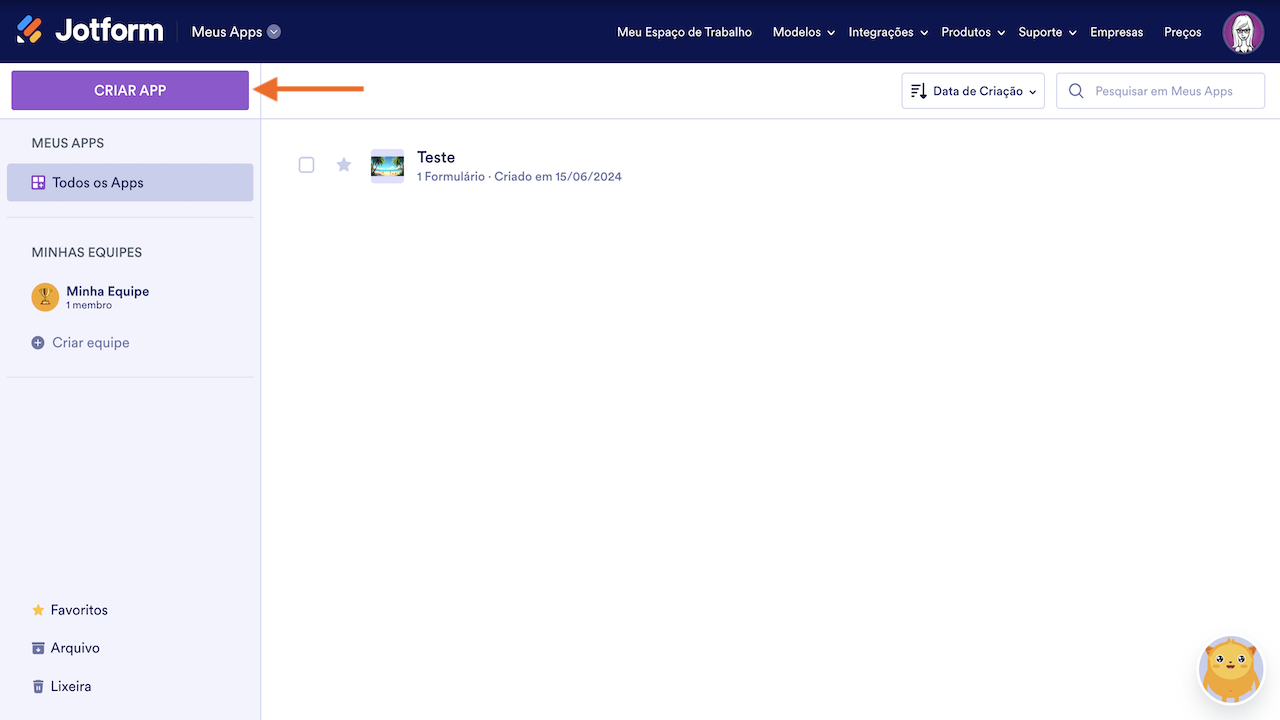Screen dimensions: 1280x720
Task: Click the Criar equipe link
Action: point(91,343)
